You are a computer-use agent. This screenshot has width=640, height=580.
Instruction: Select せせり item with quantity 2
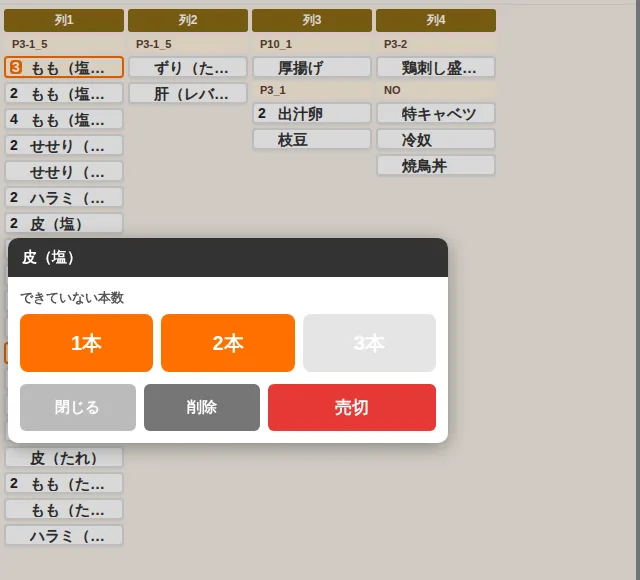point(64,146)
